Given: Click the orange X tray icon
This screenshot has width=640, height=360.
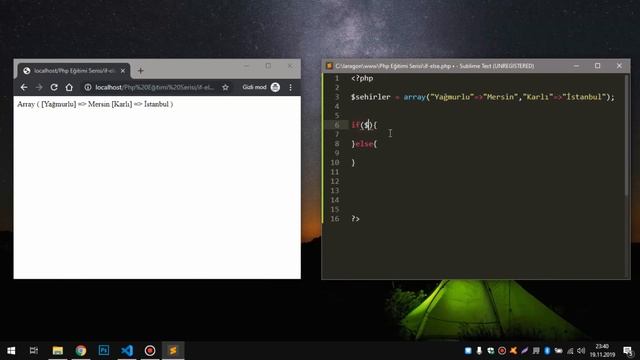Looking at the screenshot, I should tap(513, 351).
